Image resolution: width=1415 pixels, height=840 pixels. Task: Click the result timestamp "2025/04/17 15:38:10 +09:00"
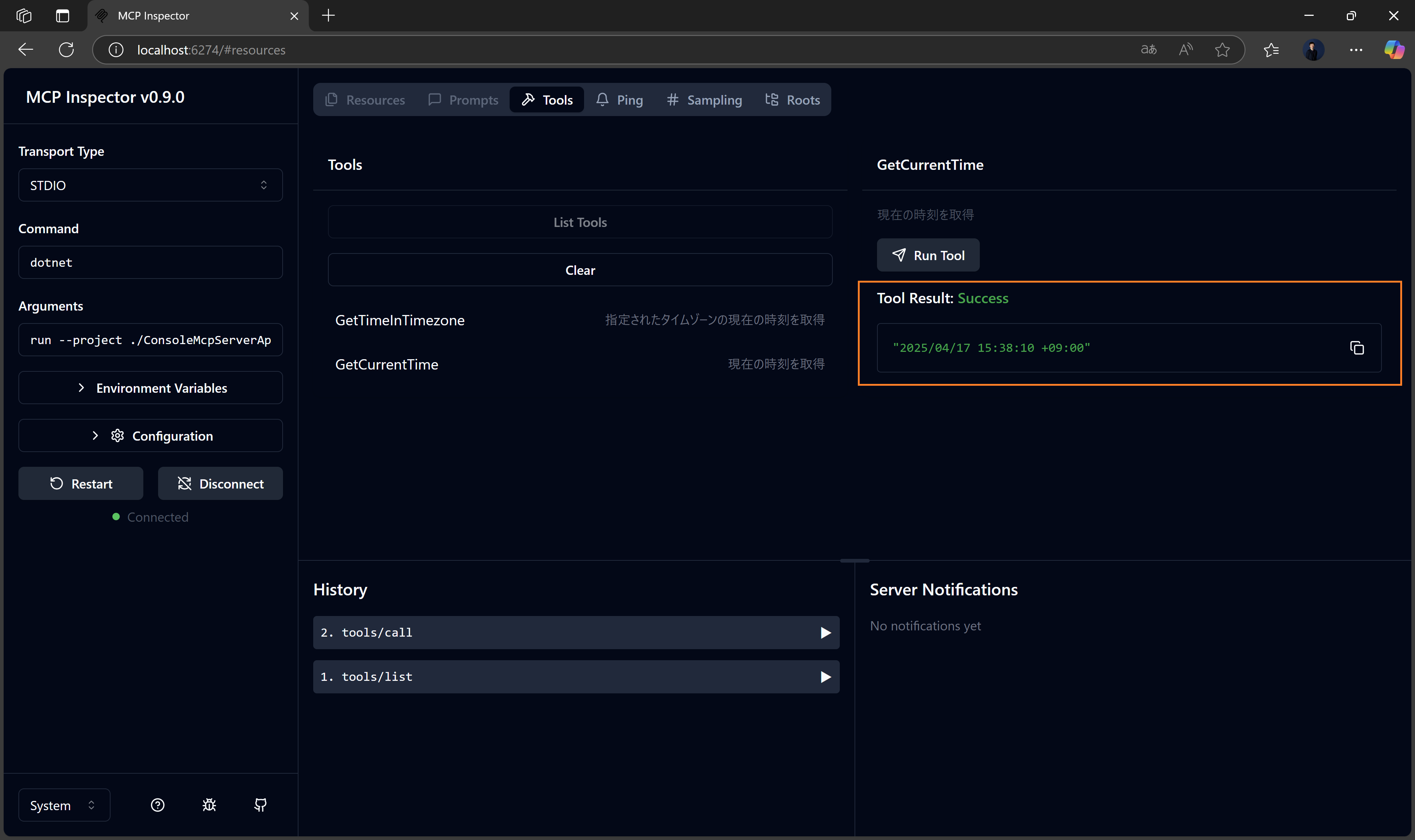[x=992, y=347]
